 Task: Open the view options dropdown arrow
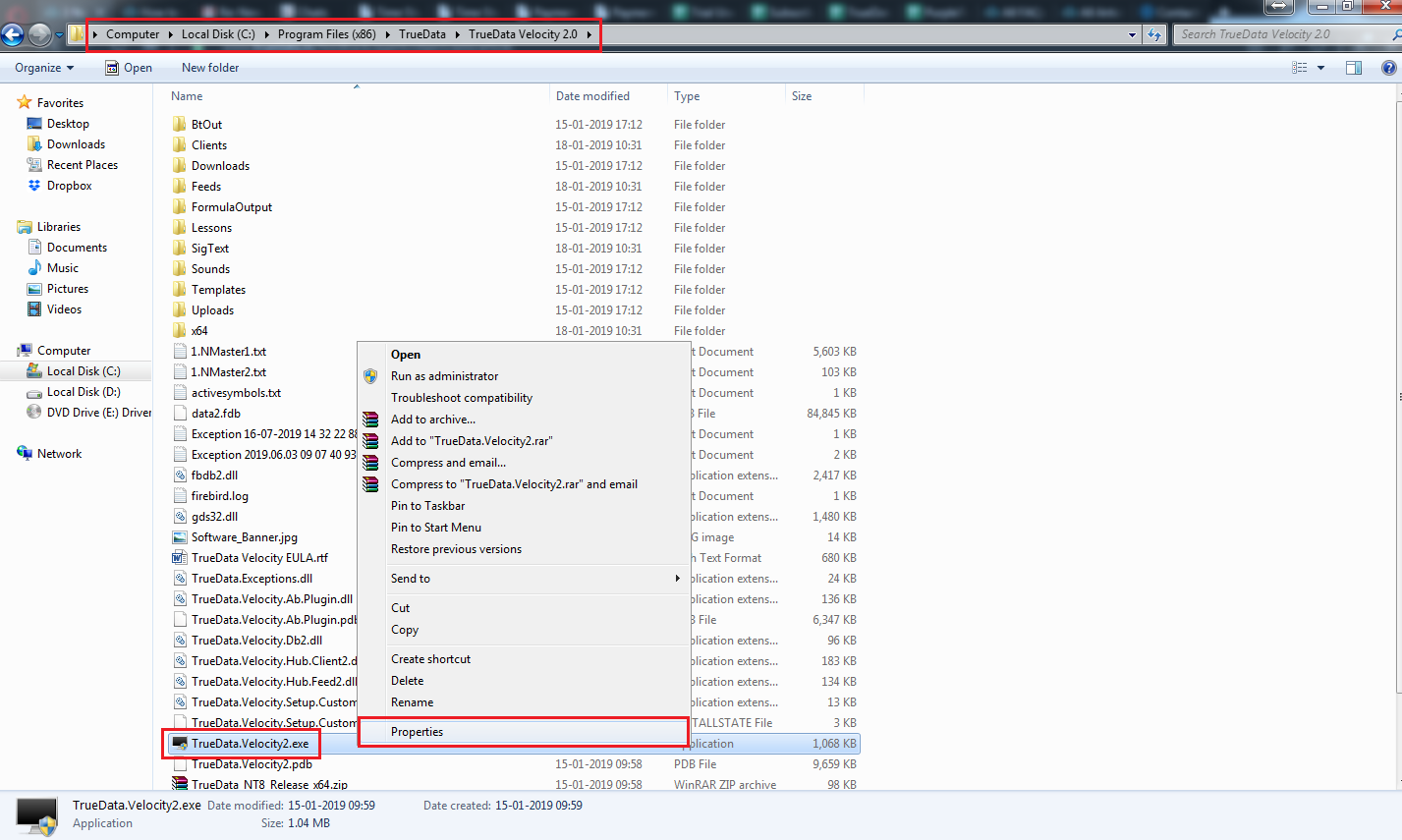[1320, 68]
